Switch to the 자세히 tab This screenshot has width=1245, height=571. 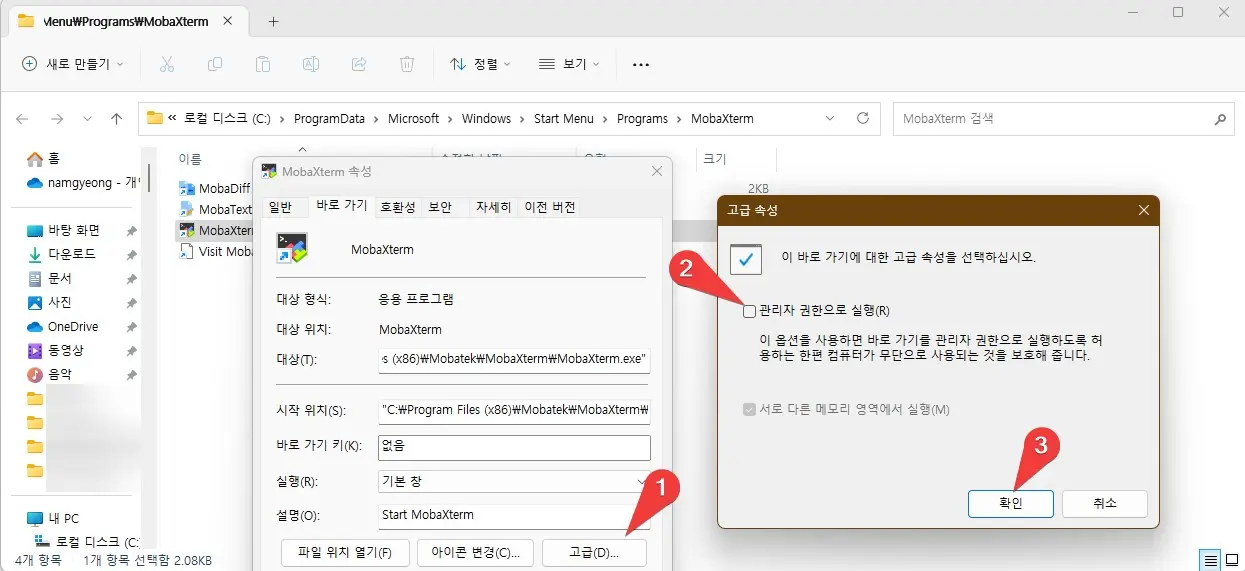(493, 207)
